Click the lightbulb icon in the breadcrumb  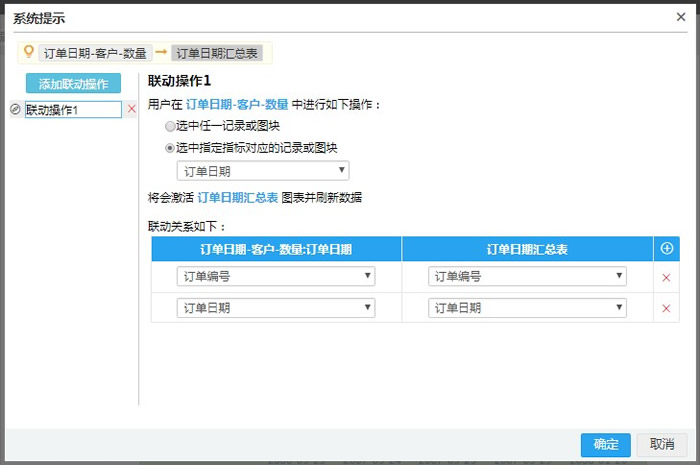click(x=29, y=52)
